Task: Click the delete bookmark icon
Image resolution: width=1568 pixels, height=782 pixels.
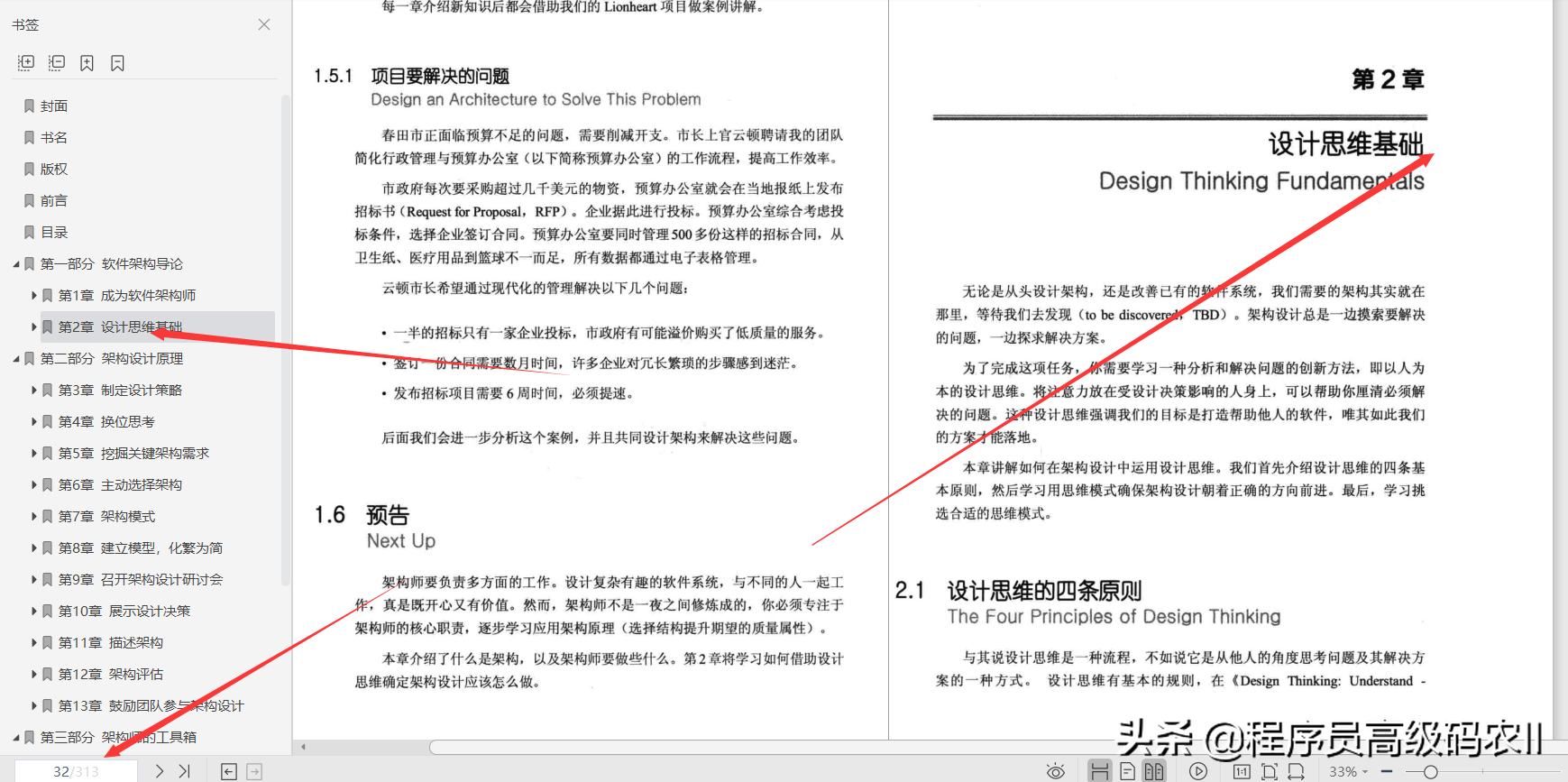Action: coord(117,62)
